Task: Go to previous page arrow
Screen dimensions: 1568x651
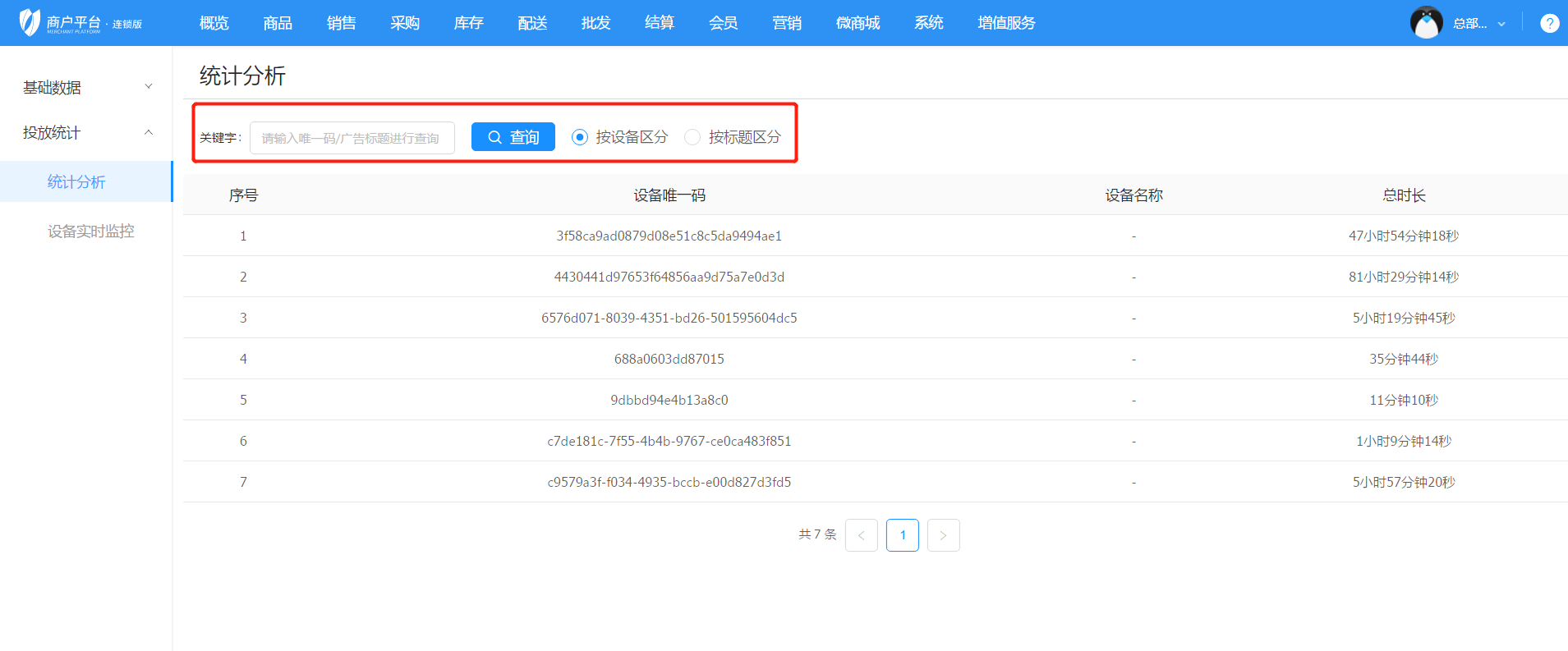Action: click(x=861, y=535)
